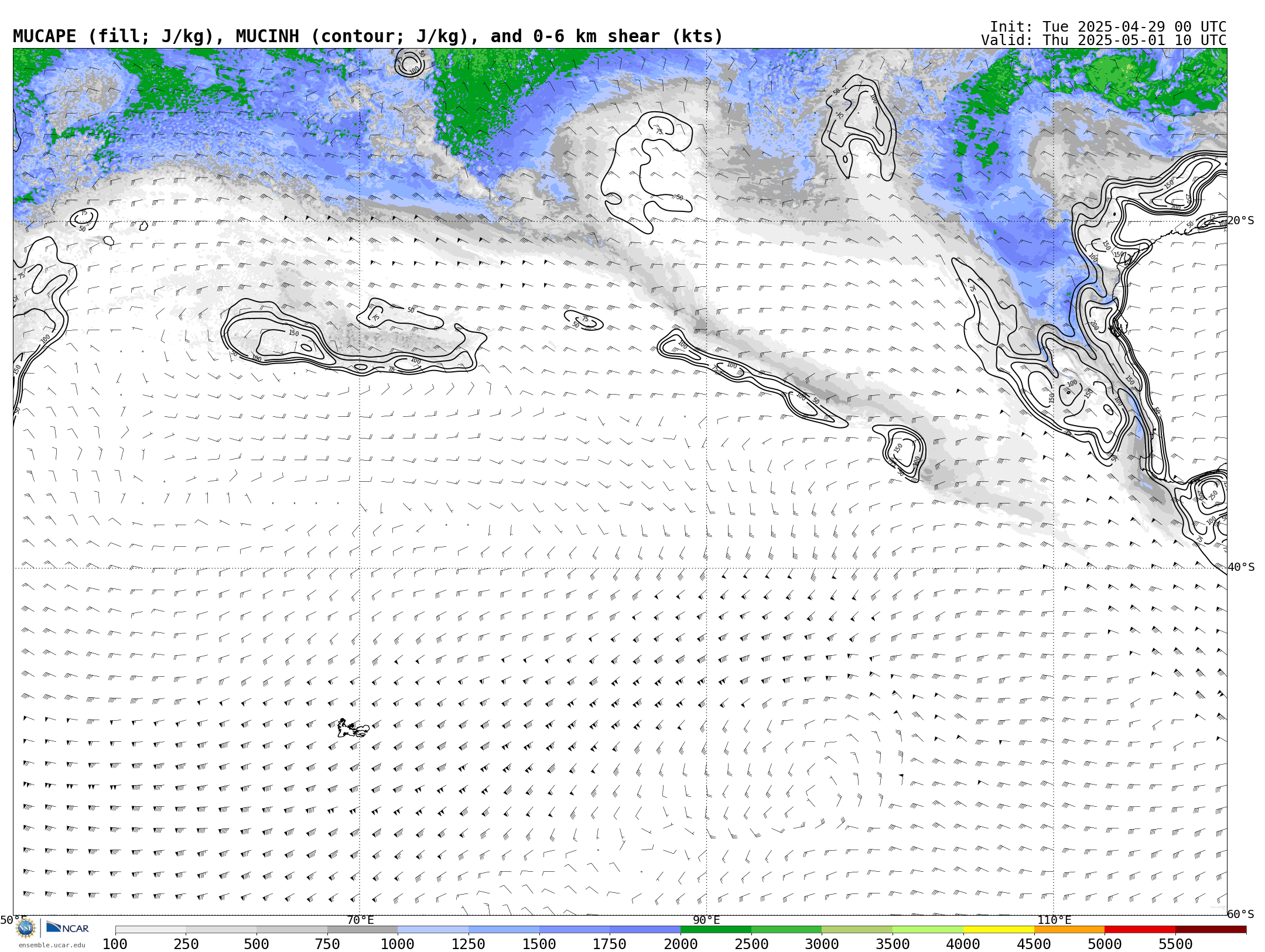Click the colorbar tick label 250
The width and height of the screenshot is (1265, 952).
tap(186, 944)
